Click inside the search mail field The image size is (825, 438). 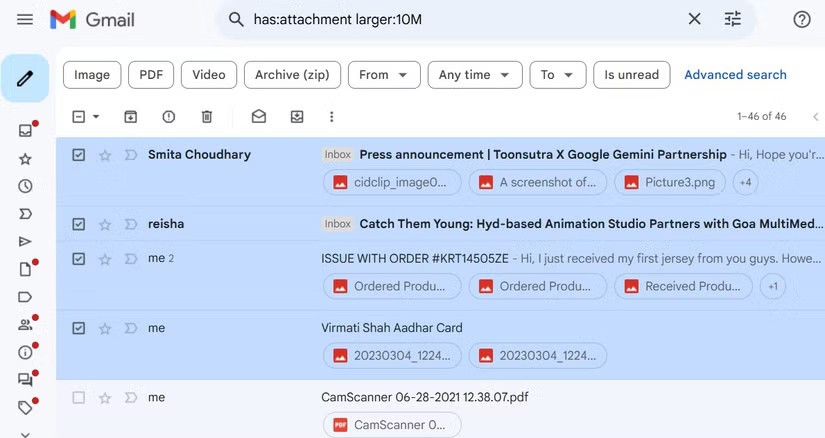450,19
